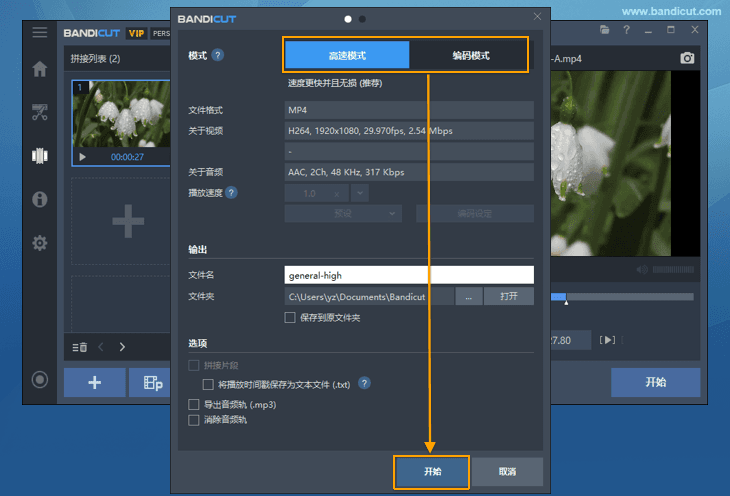Open help question mark in title bar

point(627,30)
